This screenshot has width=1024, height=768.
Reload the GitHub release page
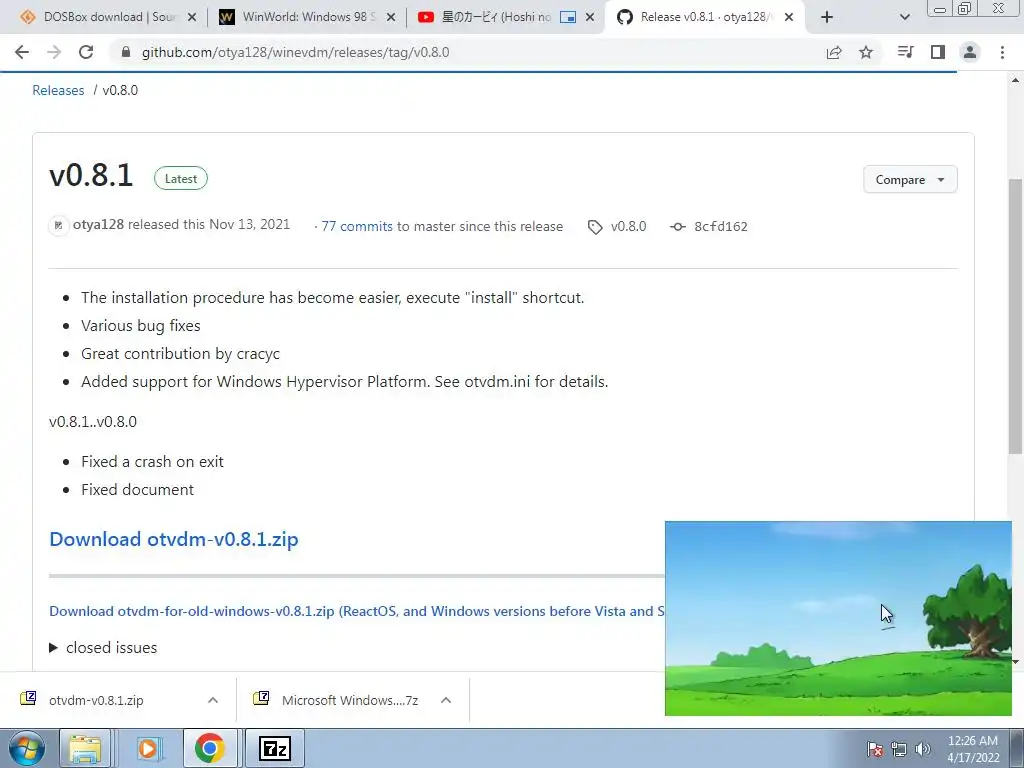click(x=86, y=52)
